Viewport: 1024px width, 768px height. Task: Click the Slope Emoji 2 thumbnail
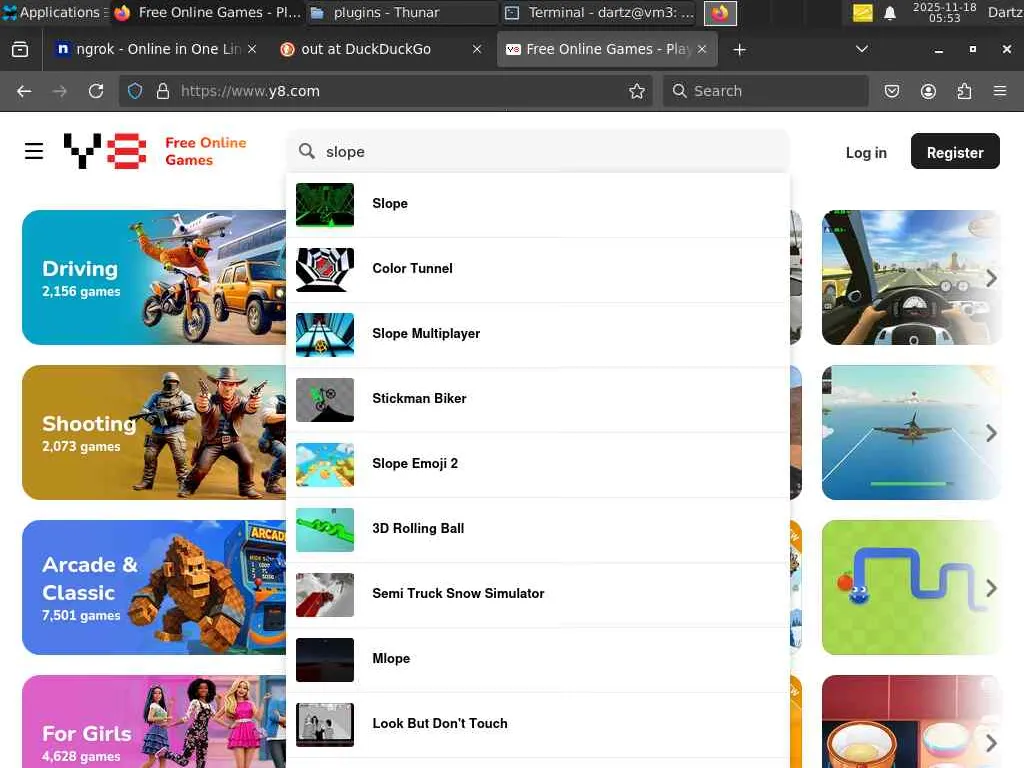325,464
